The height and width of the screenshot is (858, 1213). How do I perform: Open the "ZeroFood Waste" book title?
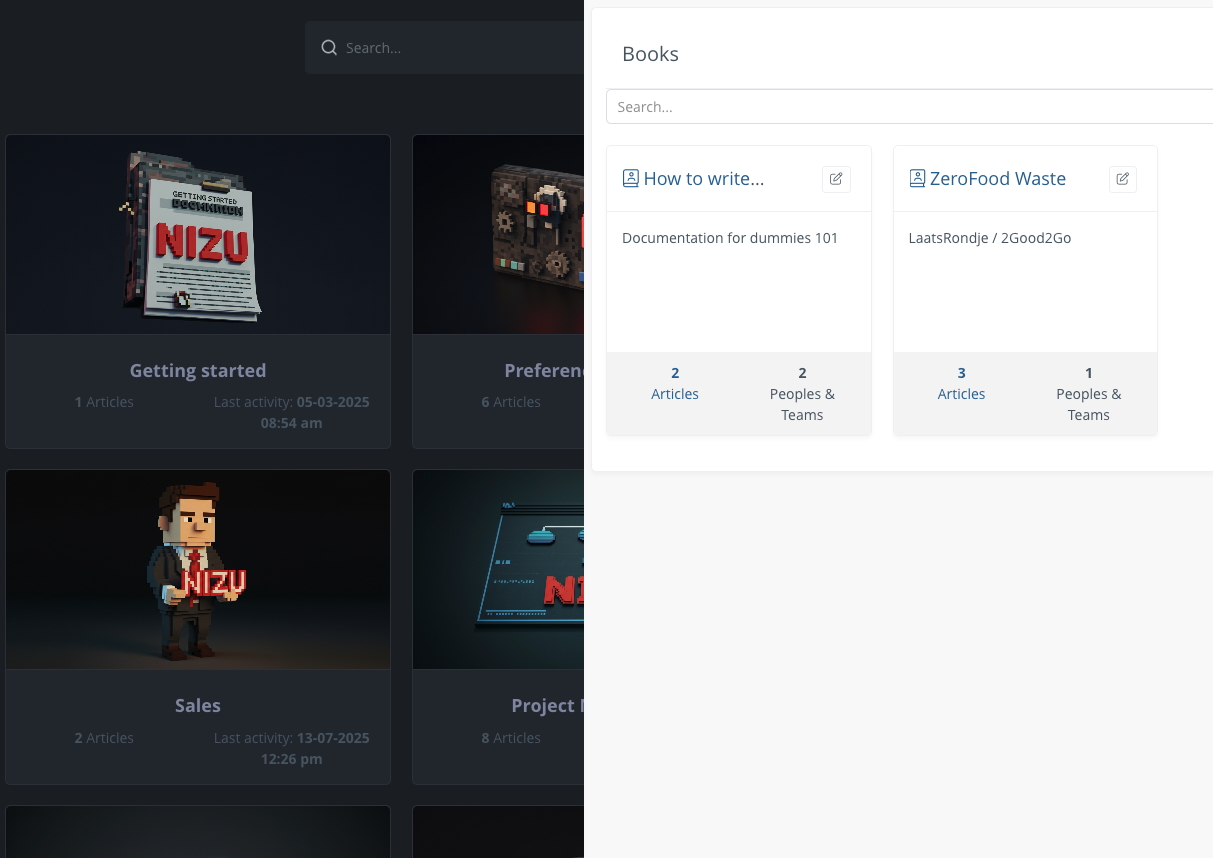(997, 178)
